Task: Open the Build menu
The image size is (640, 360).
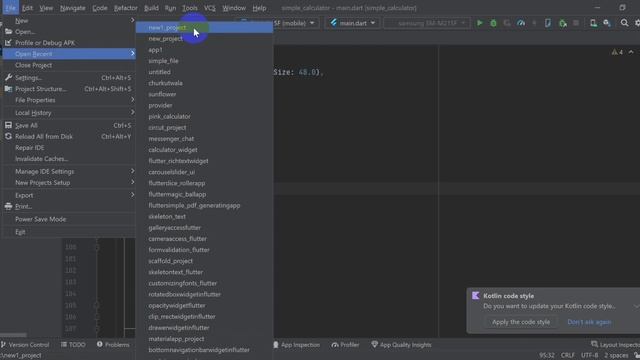Action: [x=151, y=8]
